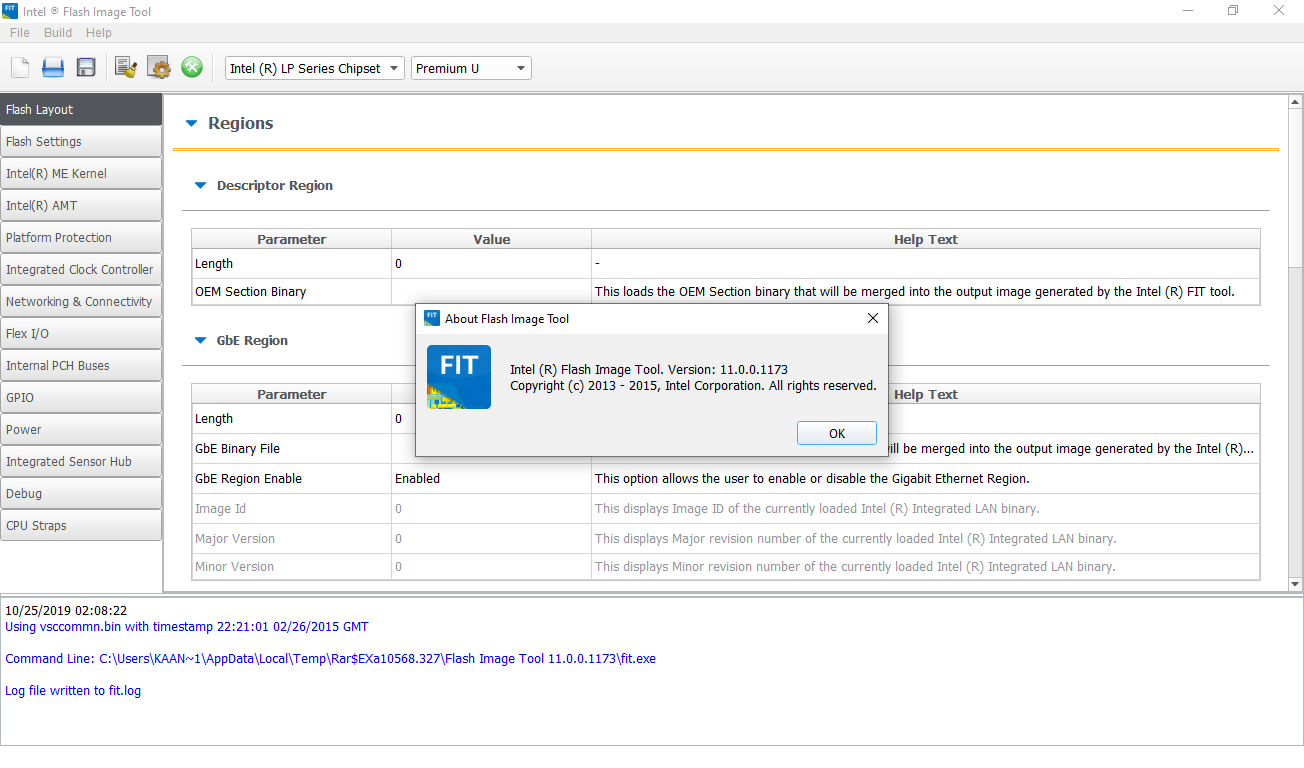Click the floppy disk Save icon
The image size is (1304, 768).
coord(86,68)
